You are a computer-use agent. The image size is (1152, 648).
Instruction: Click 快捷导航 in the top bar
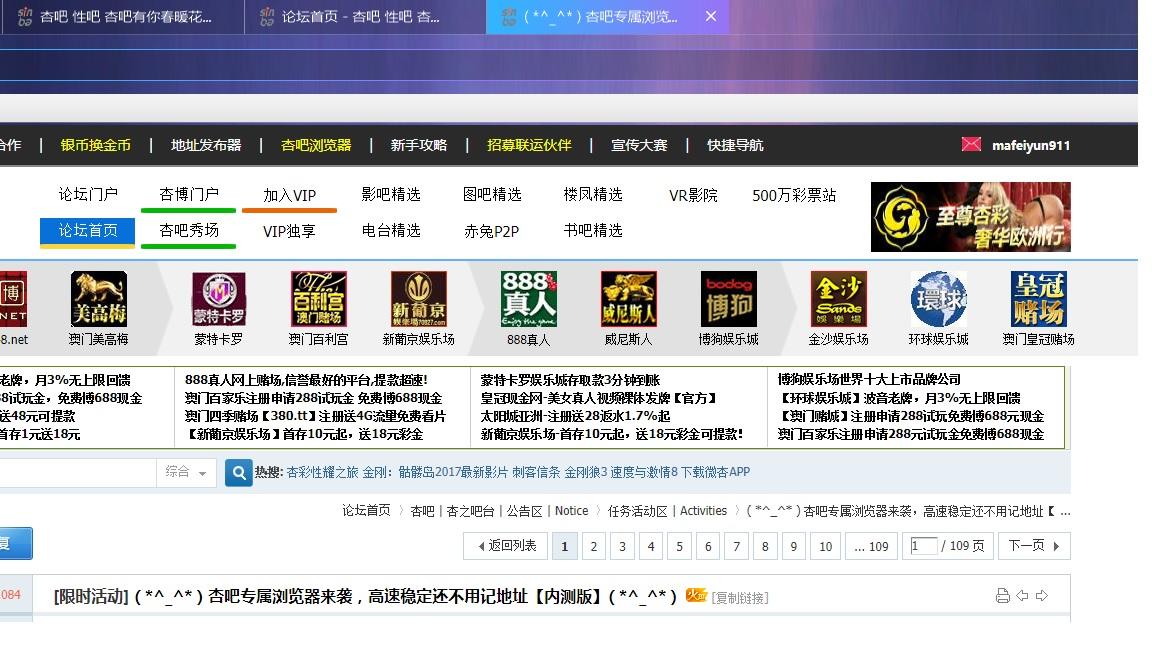click(x=735, y=145)
